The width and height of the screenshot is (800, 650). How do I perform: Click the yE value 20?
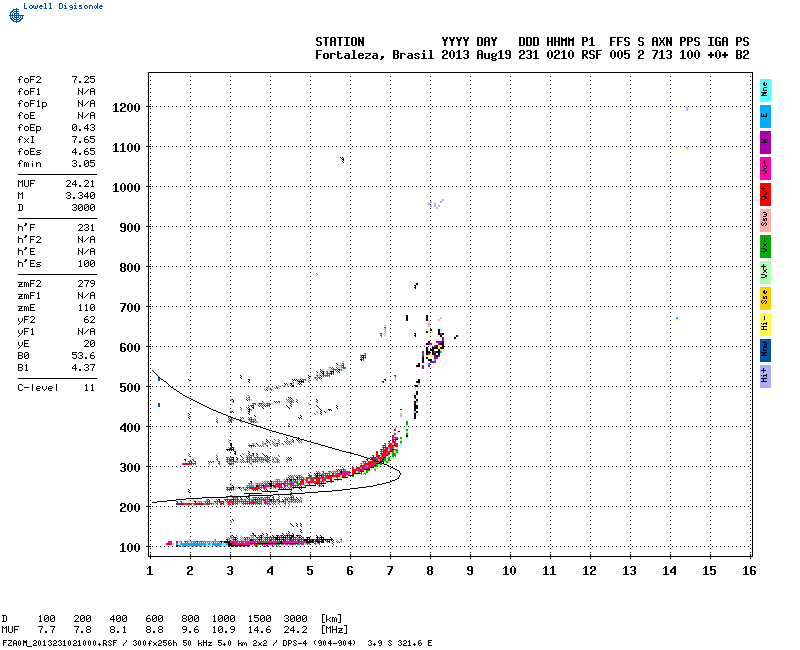[x=89, y=344]
